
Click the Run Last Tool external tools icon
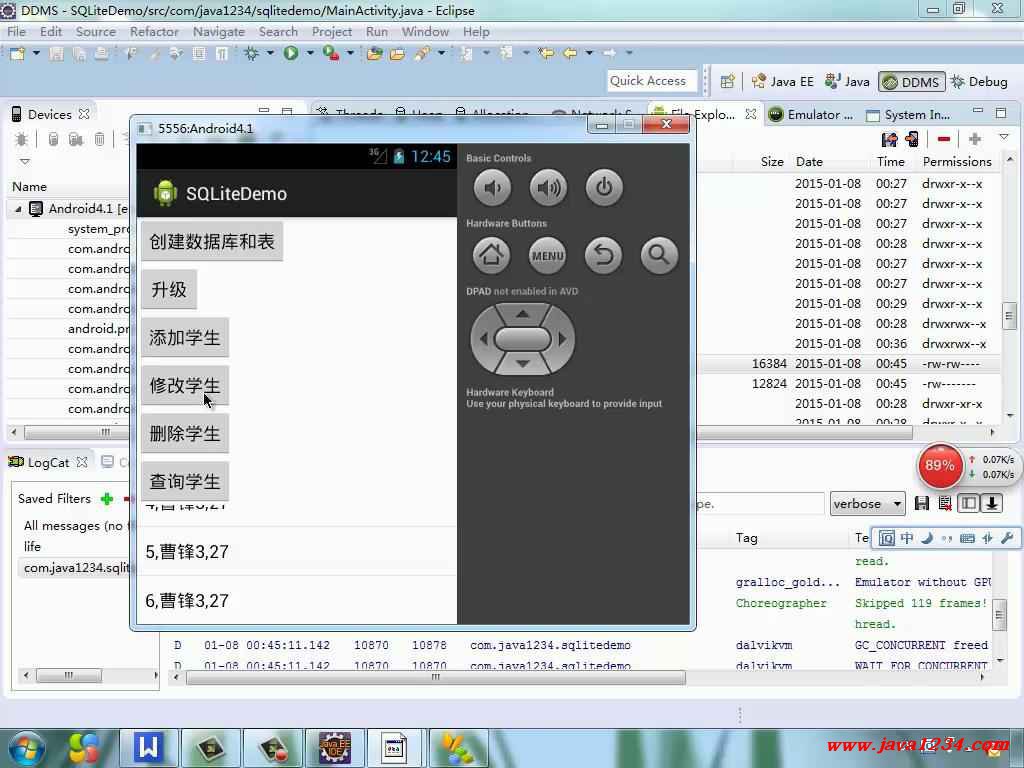point(330,54)
